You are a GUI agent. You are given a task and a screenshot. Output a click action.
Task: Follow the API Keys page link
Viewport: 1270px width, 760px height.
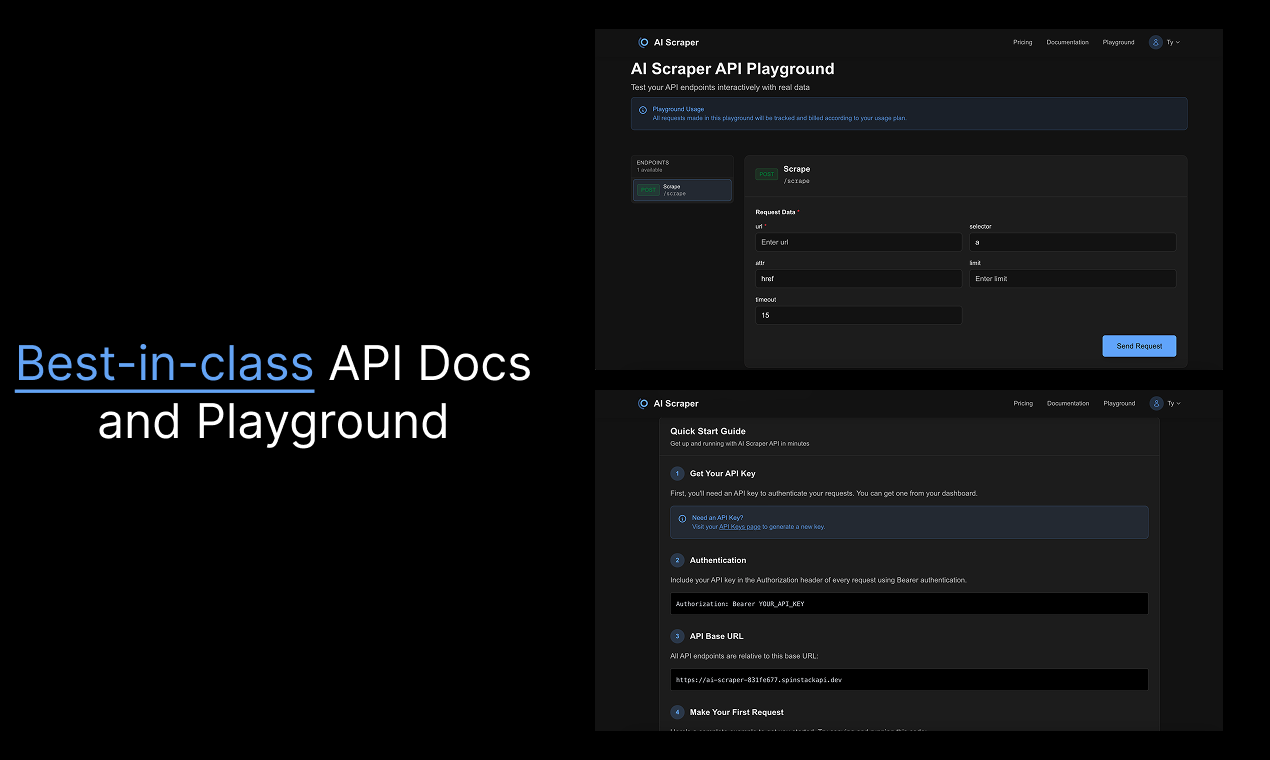coord(740,526)
